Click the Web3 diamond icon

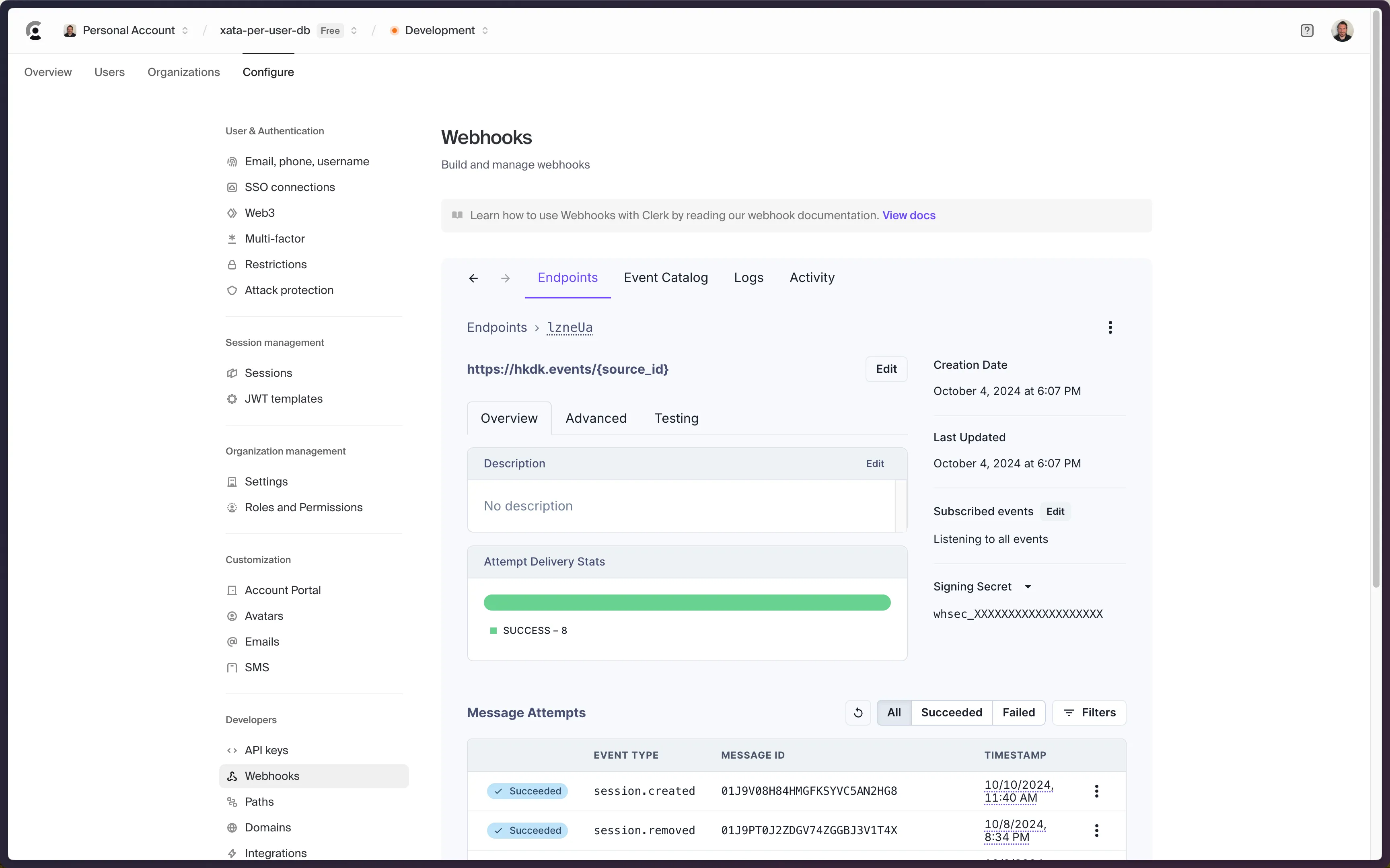coord(232,213)
